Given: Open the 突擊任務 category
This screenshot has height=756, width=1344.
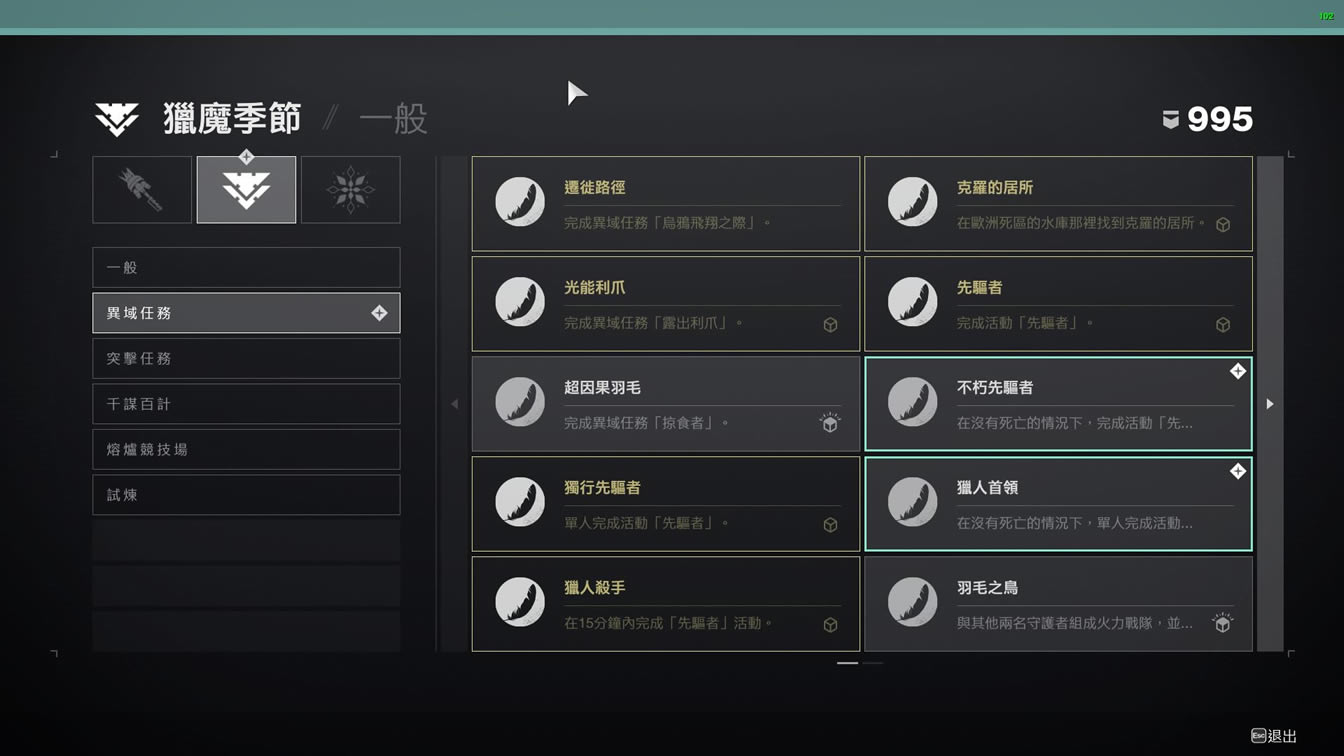Looking at the screenshot, I should point(246,359).
